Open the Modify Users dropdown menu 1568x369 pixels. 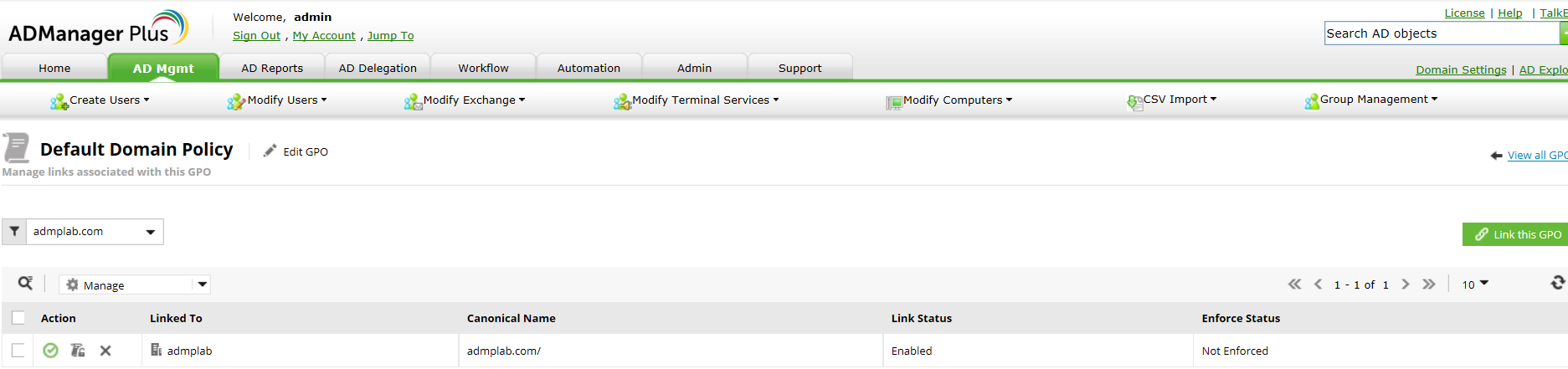click(287, 100)
